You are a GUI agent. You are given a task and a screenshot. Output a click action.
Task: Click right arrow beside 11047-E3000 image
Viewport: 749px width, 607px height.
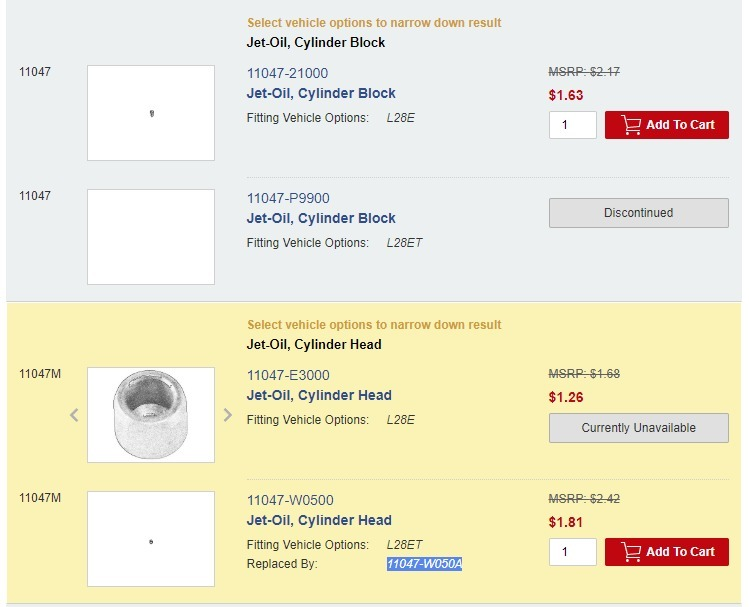(x=228, y=415)
